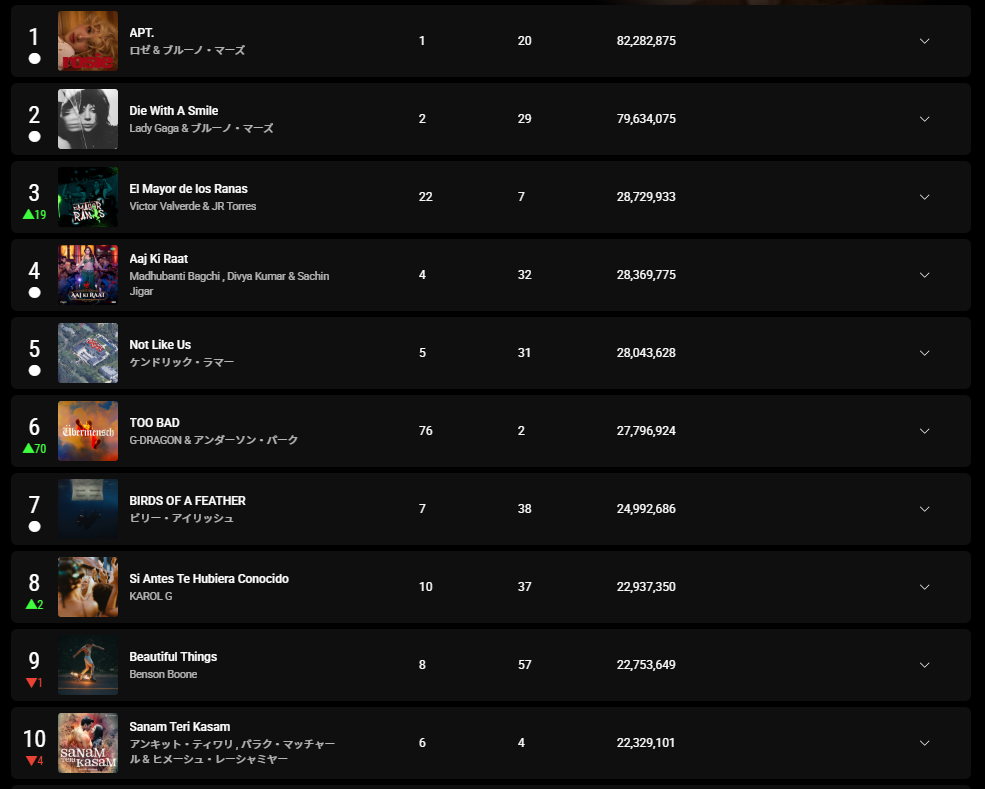The height and width of the screenshot is (789, 985).
Task: Click the BIRDS OF A FEATHER song title
Action: click(x=187, y=501)
